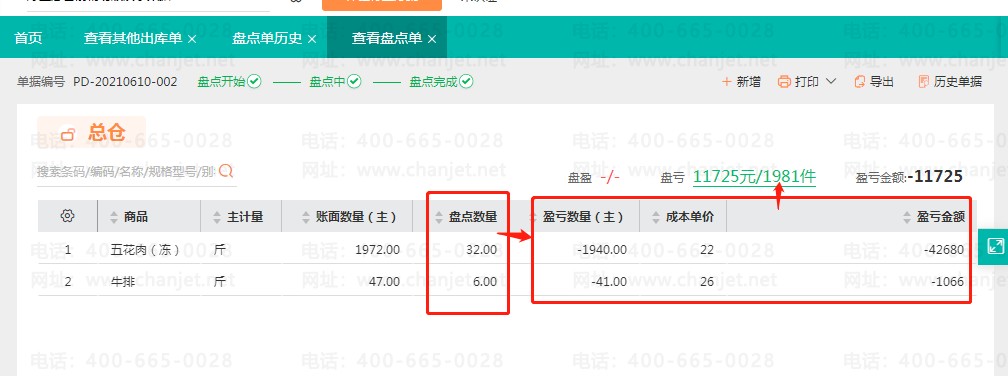Screen dimensions: 1008x376
Task: Sort by the 主计量 column header
Action: (245, 217)
